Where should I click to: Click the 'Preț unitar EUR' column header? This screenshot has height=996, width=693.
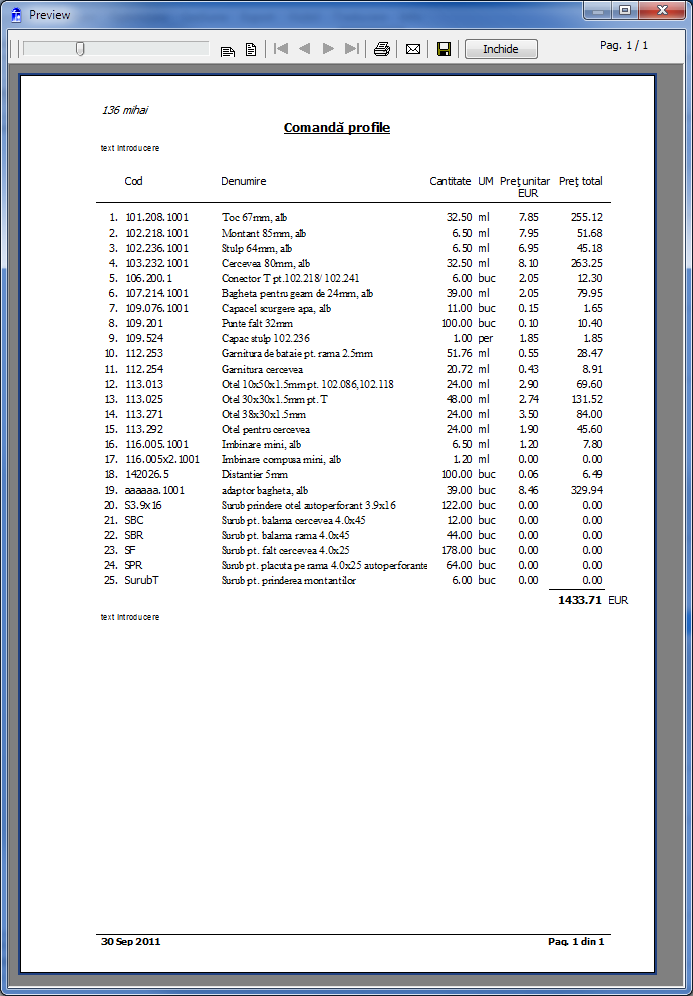[525, 187]
